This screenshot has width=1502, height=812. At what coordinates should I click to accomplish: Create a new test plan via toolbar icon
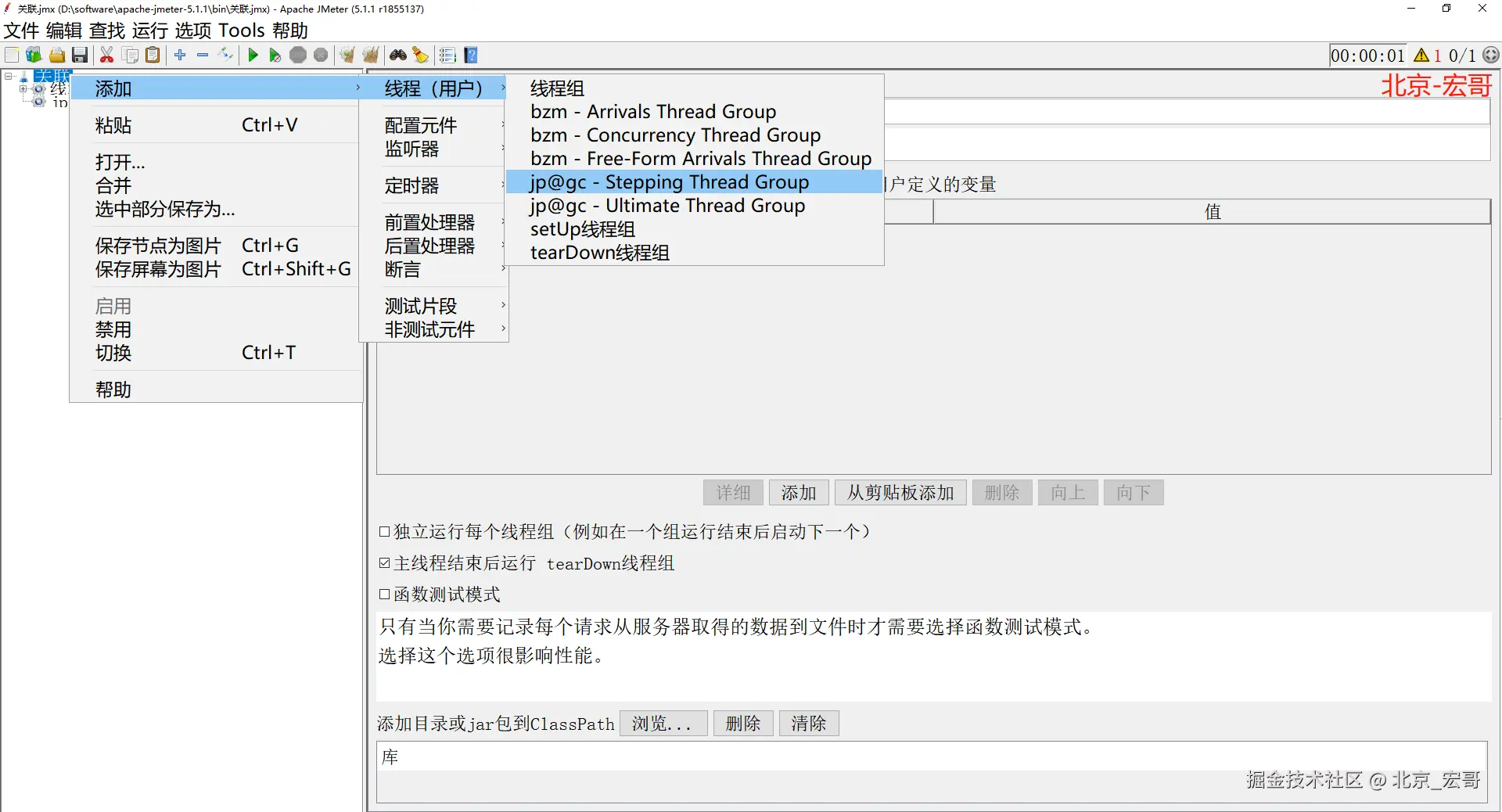[12, 55]
